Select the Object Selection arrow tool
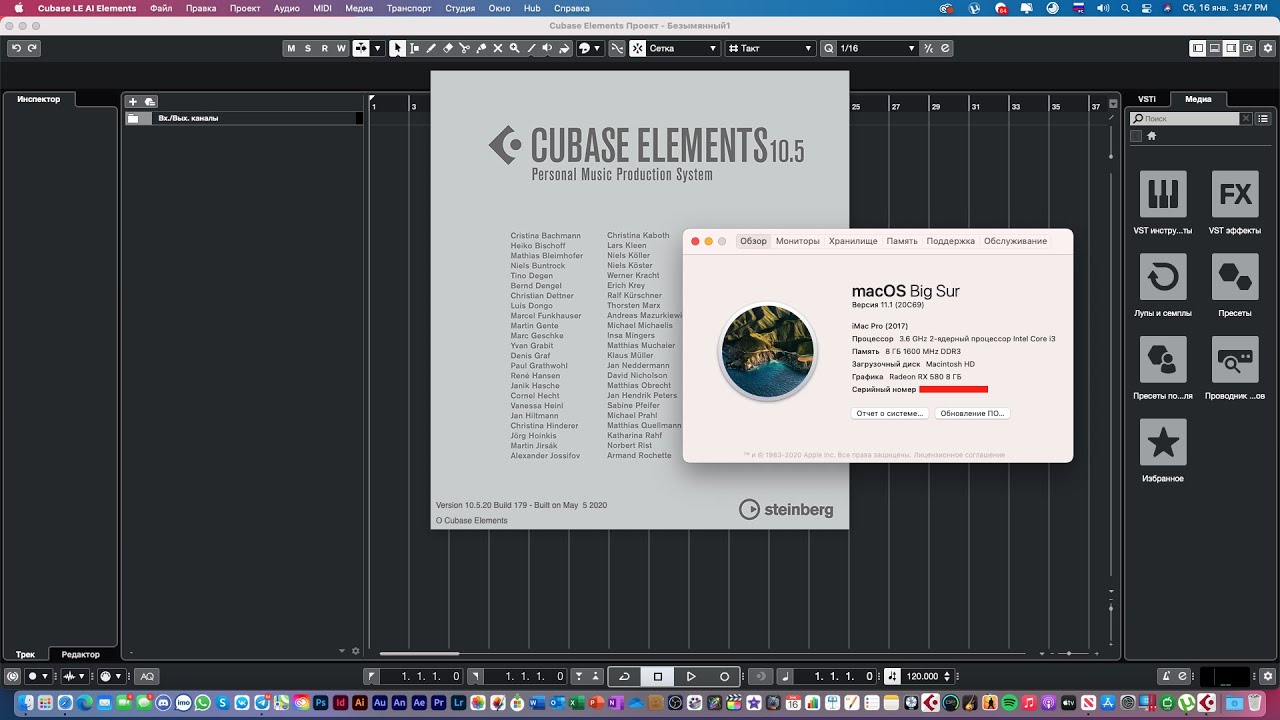This screenshot has width=1280, height=720. point(397,48)
